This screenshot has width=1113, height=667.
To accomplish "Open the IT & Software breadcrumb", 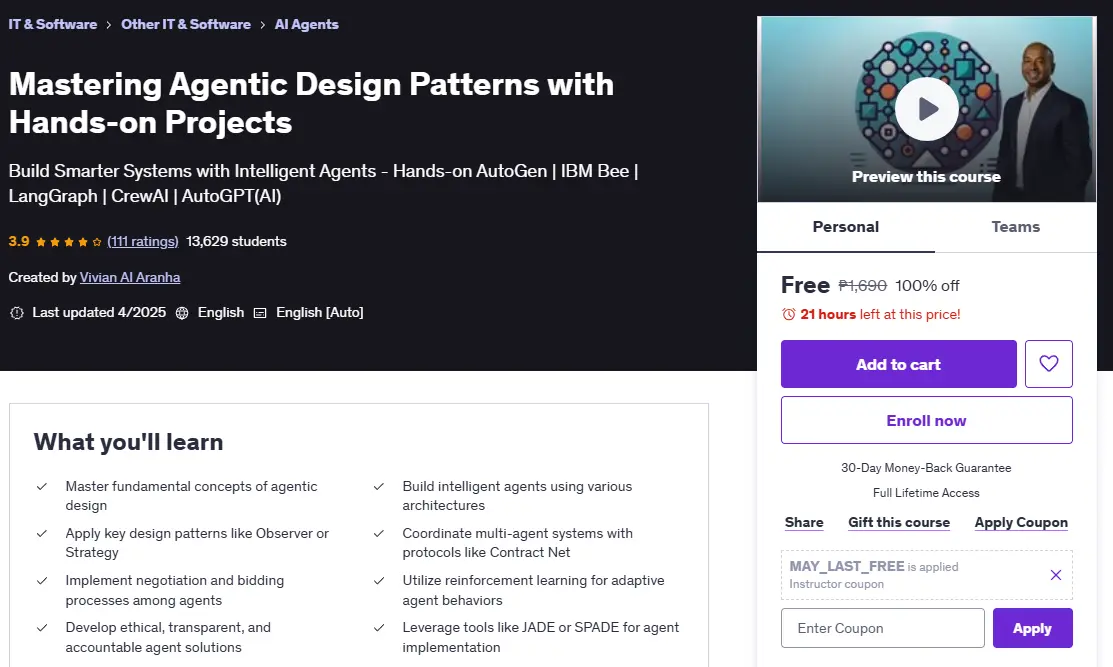I will (53, 24).
